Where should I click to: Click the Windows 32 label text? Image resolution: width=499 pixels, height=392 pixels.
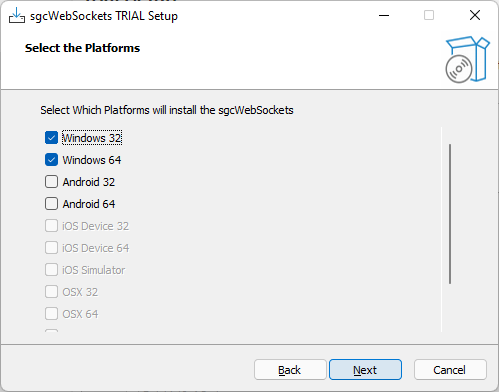(92, 138)
